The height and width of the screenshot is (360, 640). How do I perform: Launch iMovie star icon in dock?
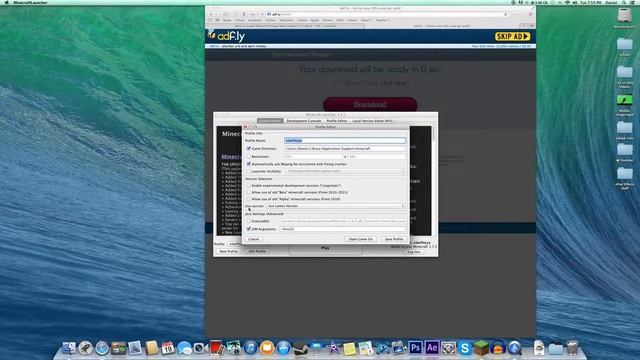pos(333,348)
